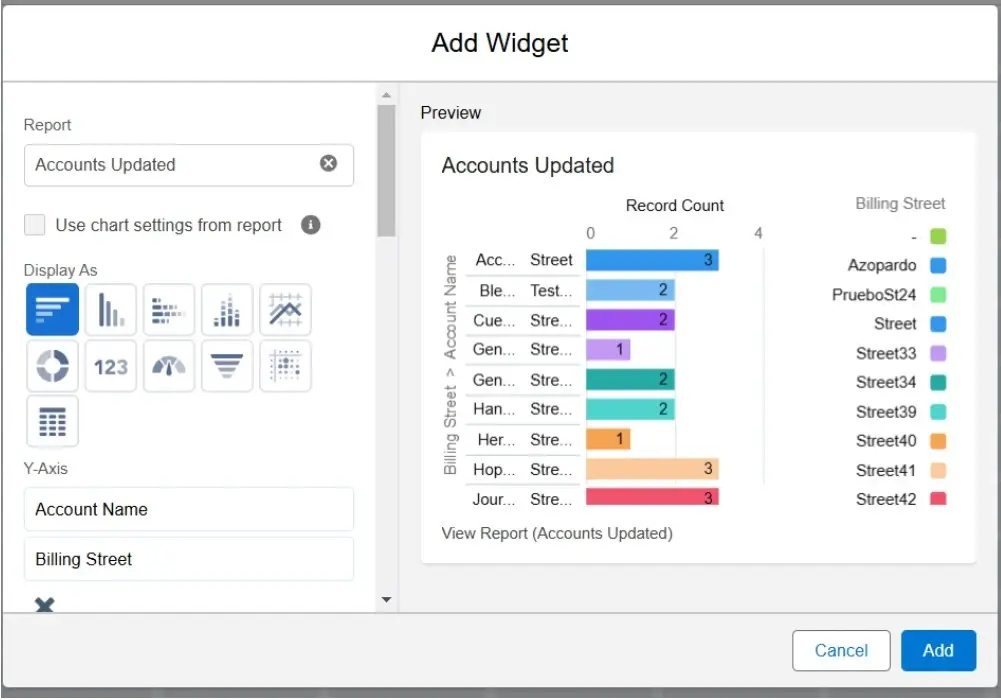
Task: Select the metric 123 display icon
Action: (110, 366)
